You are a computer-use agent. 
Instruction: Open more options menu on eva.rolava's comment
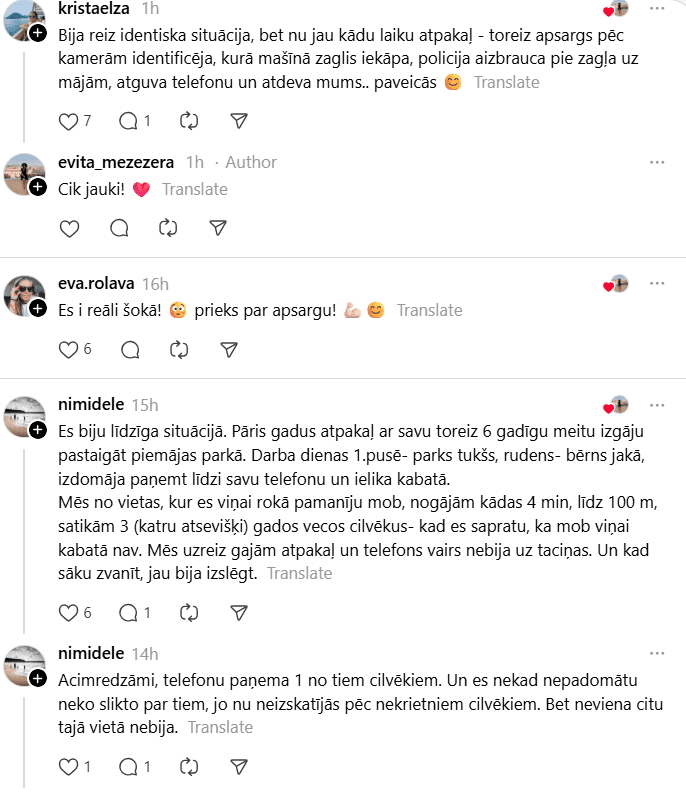click(x=656, y=283)
